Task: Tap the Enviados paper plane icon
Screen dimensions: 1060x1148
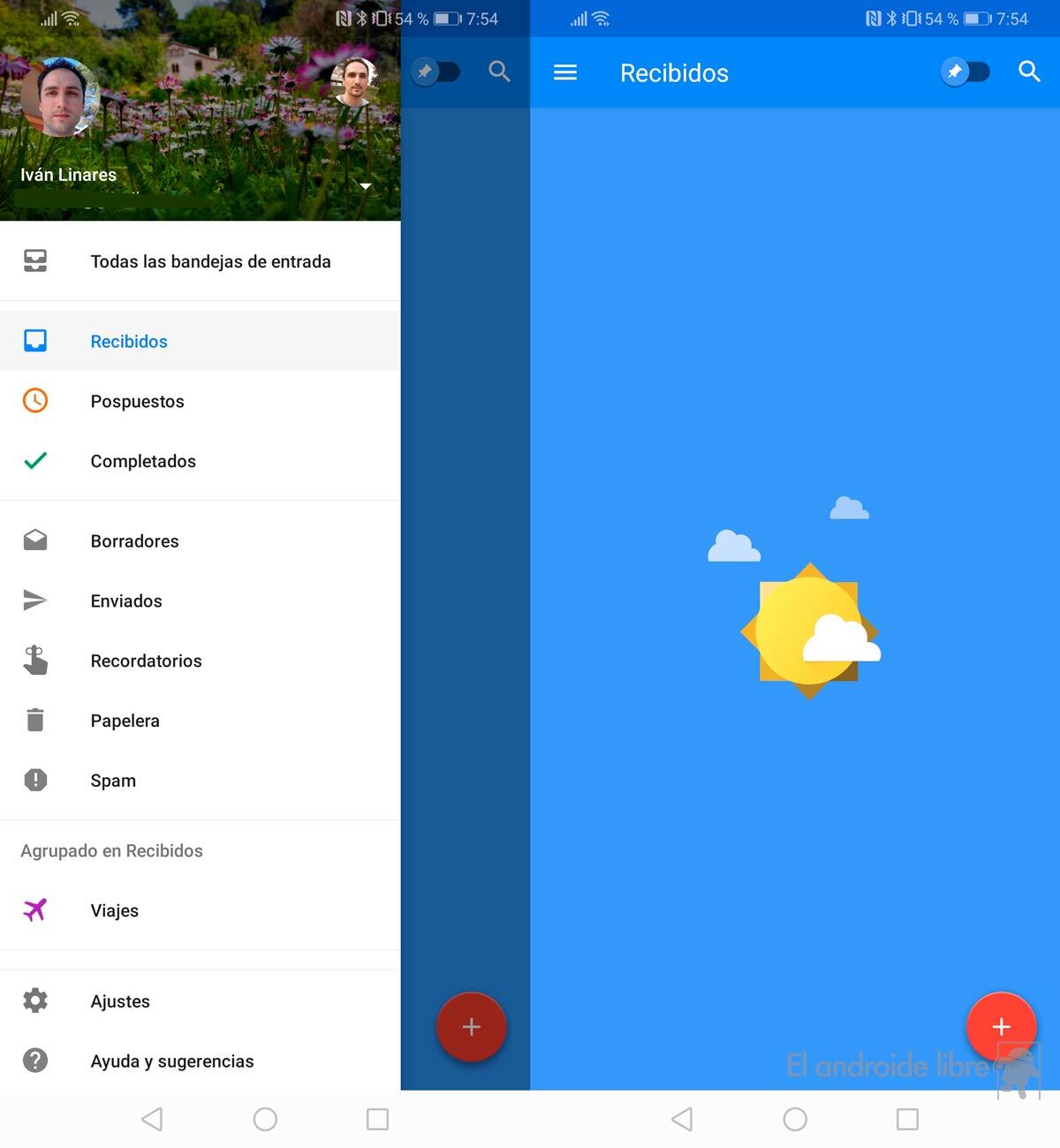Action: coord(35,600)
